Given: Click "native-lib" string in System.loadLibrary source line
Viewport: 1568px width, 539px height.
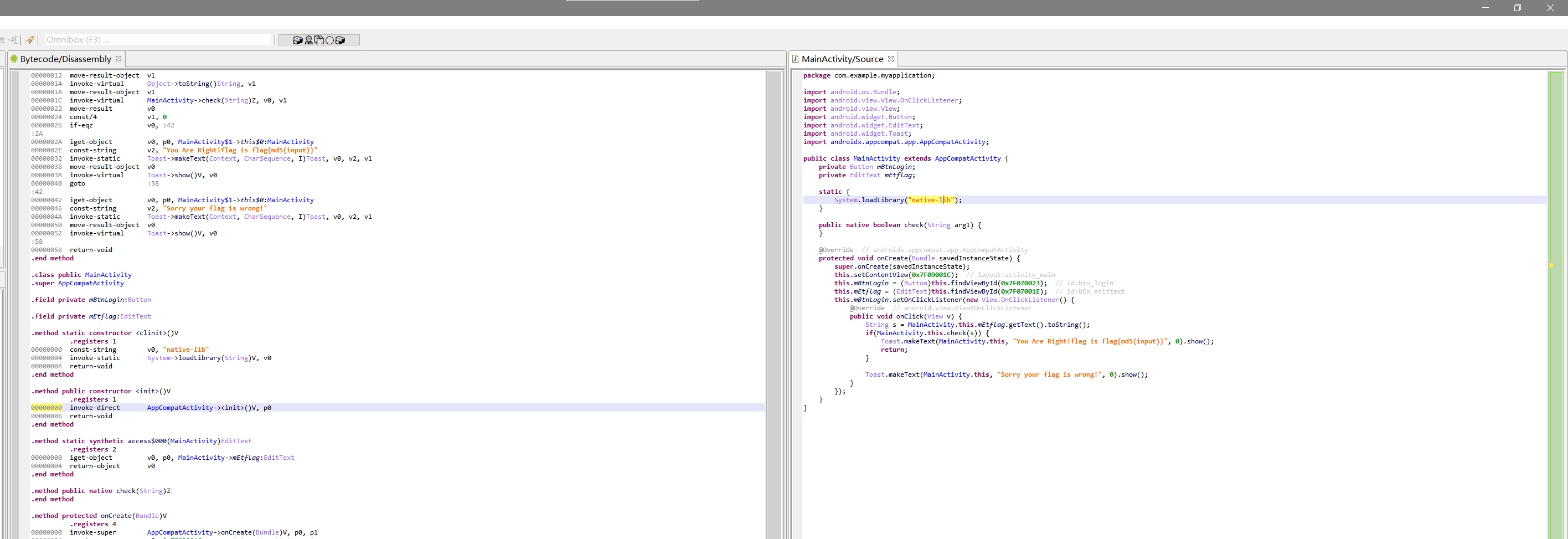Looking at the screenshot, I should coord(931,200).
